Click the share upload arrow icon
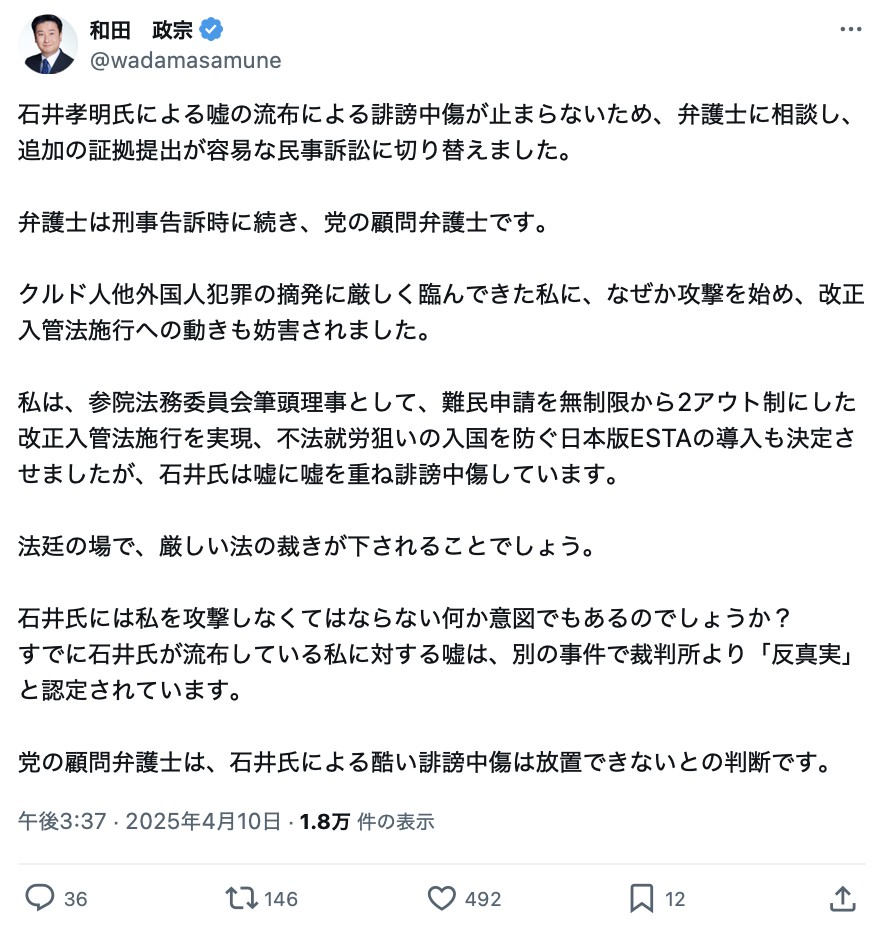Viewport: 888px width, 932px height. coord(842,898)
